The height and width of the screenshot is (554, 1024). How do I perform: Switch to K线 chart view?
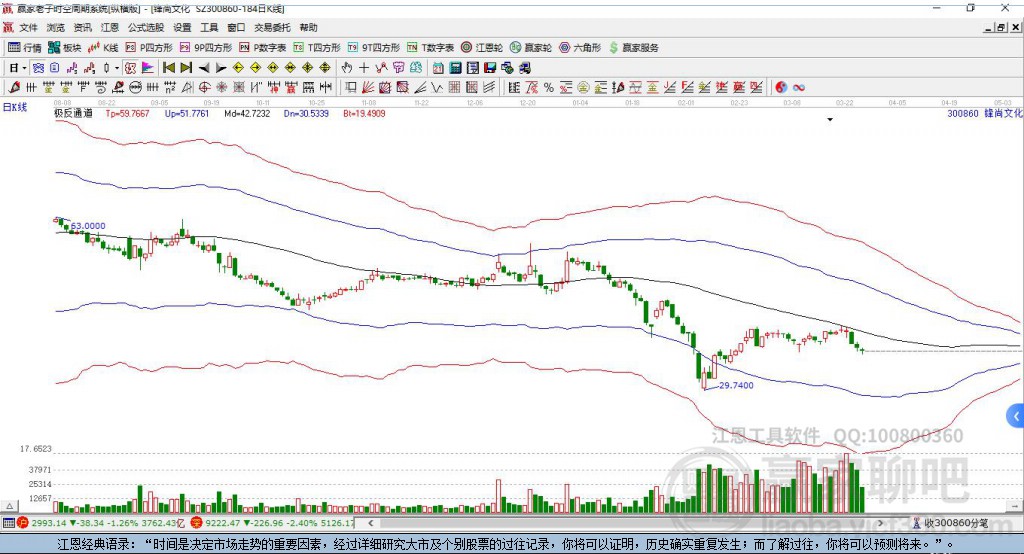103,48
